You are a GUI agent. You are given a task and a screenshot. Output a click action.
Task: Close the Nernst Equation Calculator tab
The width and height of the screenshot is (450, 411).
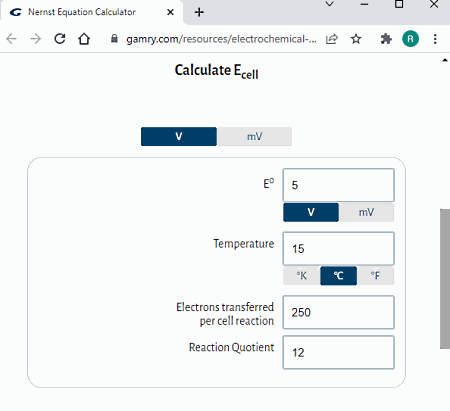170,12
